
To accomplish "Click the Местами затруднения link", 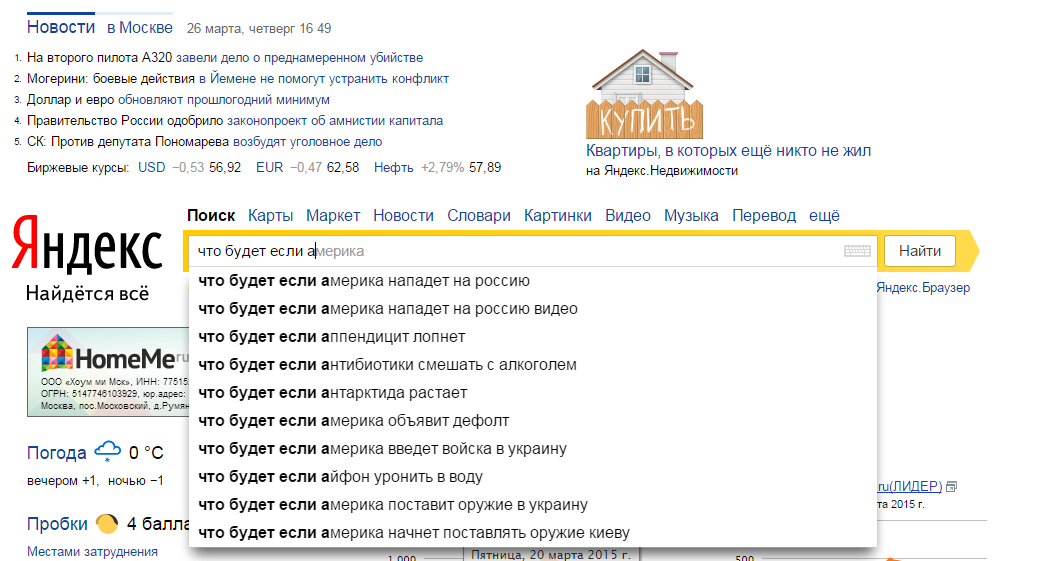I will (x=92, y=552).
